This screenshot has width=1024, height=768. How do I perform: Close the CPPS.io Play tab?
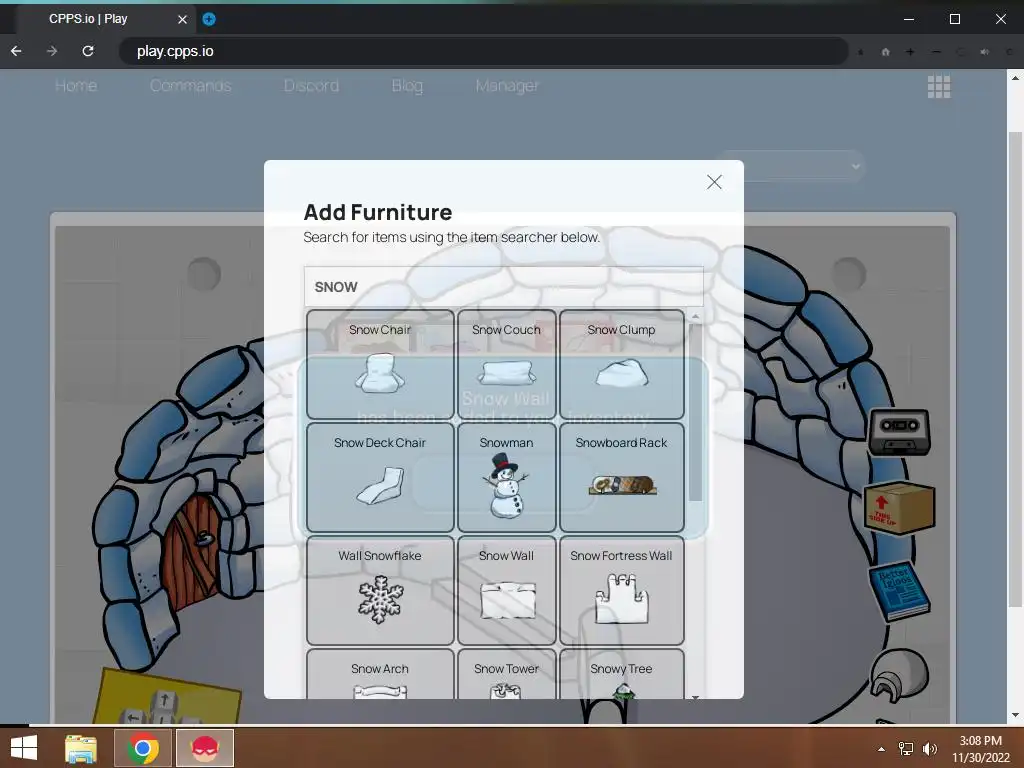(x=182, y=20)
